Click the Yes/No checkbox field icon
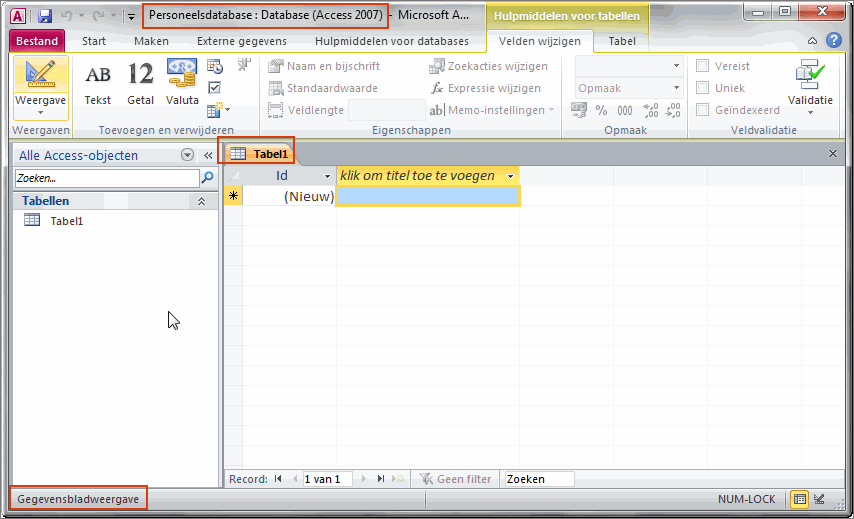Image resolution: width=854 pixels, height=519 pixels. click(x=215, y=88)
